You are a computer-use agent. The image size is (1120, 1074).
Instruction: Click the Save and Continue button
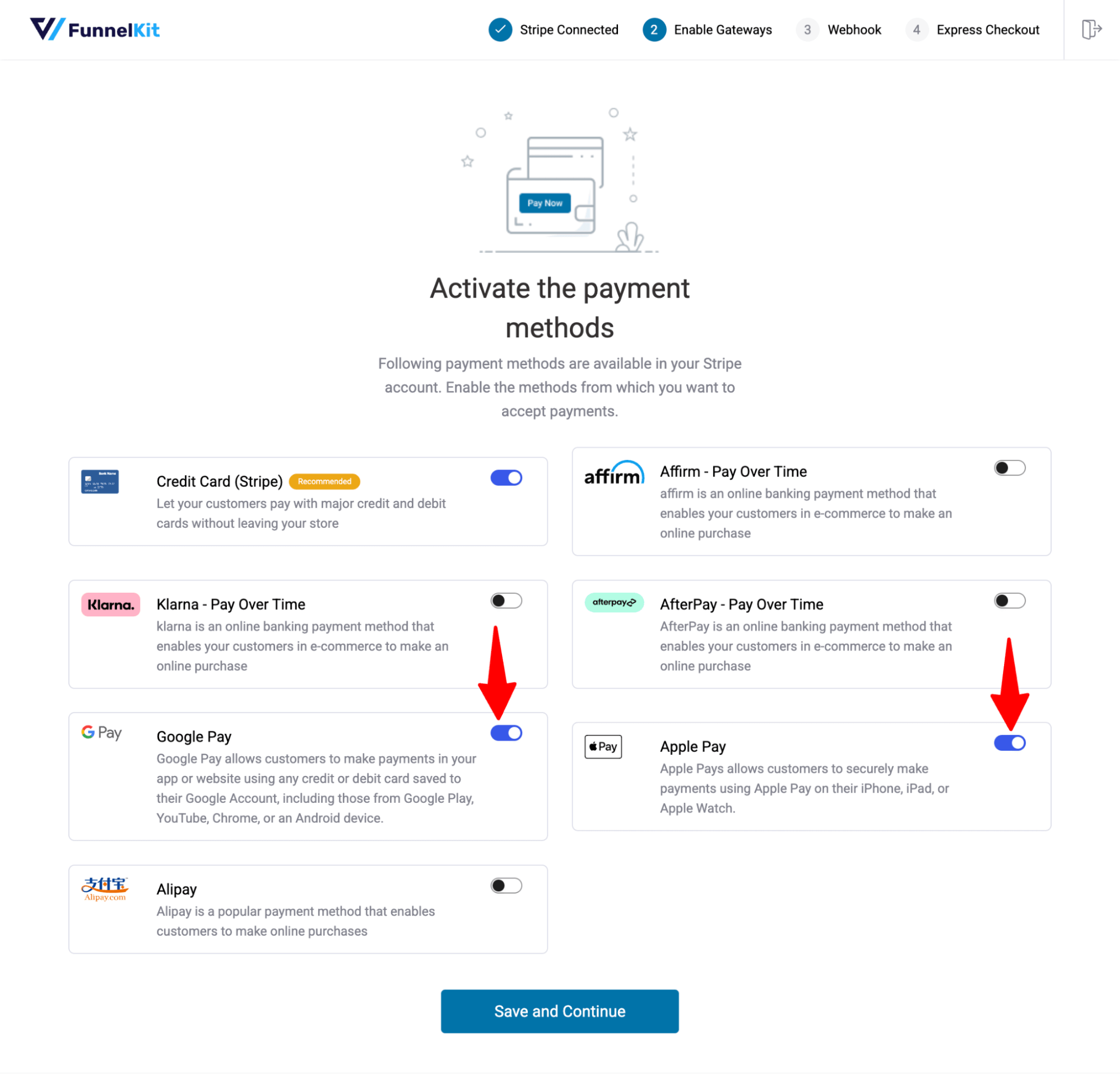point(560,1011)
